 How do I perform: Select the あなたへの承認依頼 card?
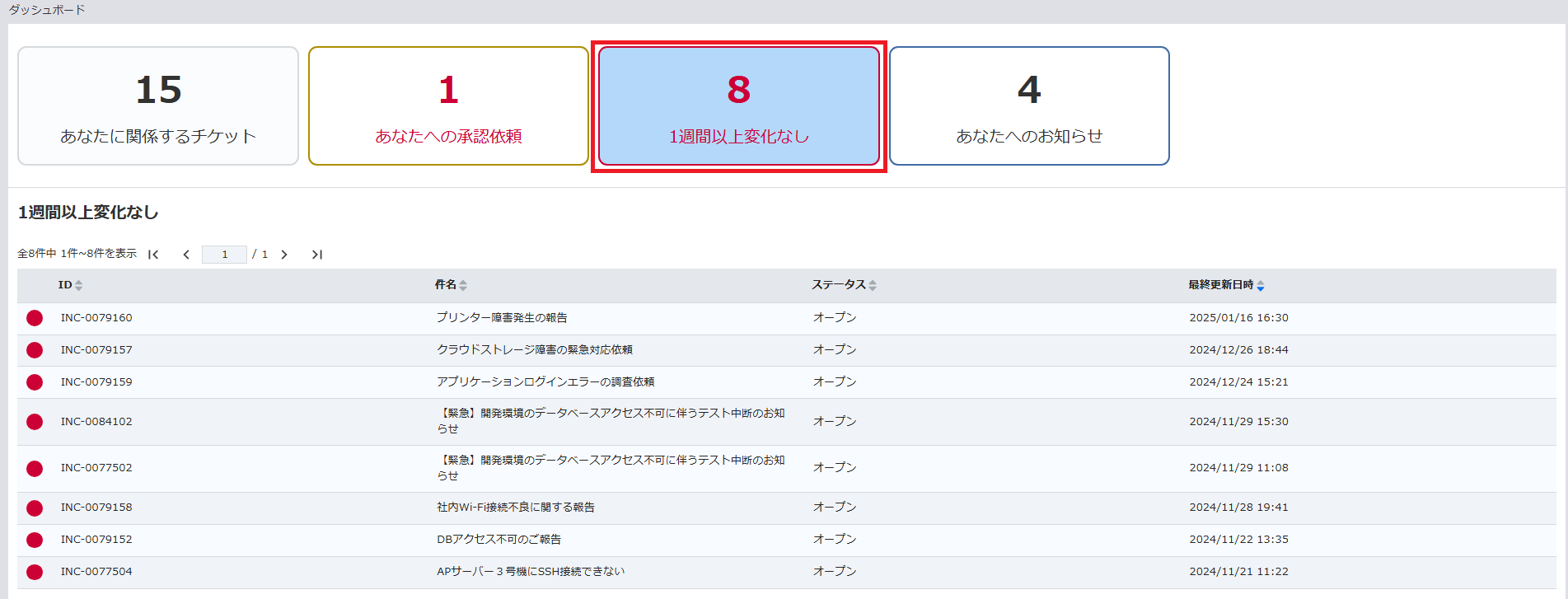click(x=448, y=106)
